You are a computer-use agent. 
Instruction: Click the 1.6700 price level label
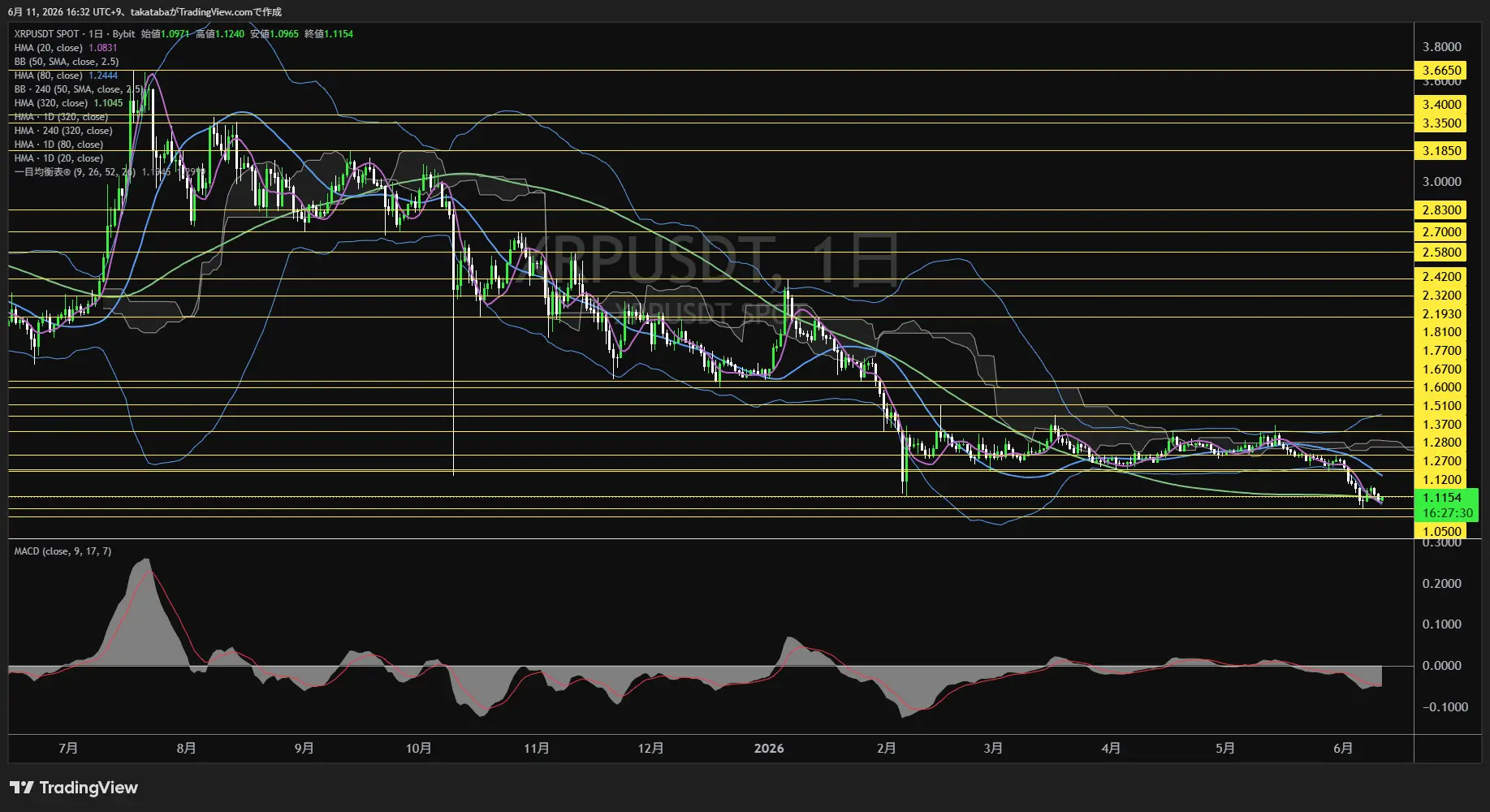point(1441,369)
